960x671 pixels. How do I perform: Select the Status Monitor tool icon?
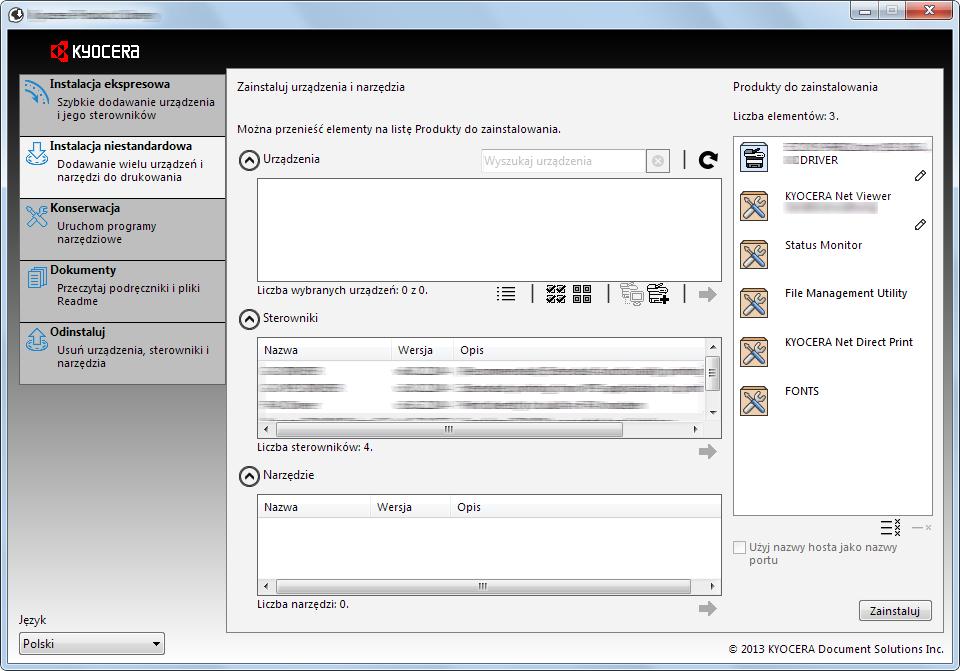click(754, 255)
